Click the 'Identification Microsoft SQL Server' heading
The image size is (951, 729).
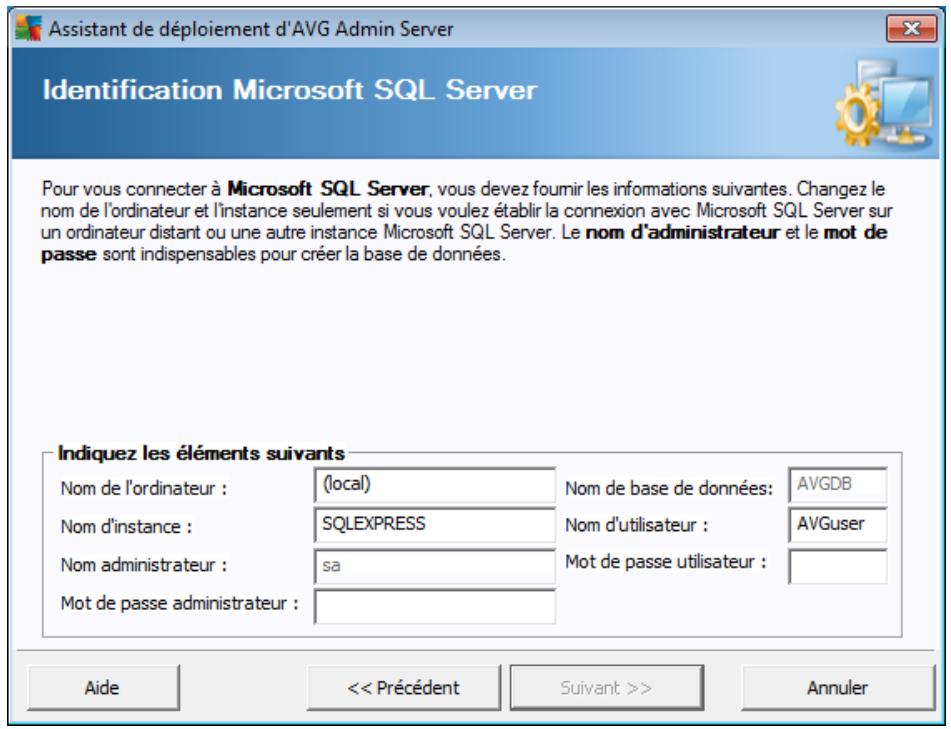coord(290,90)
